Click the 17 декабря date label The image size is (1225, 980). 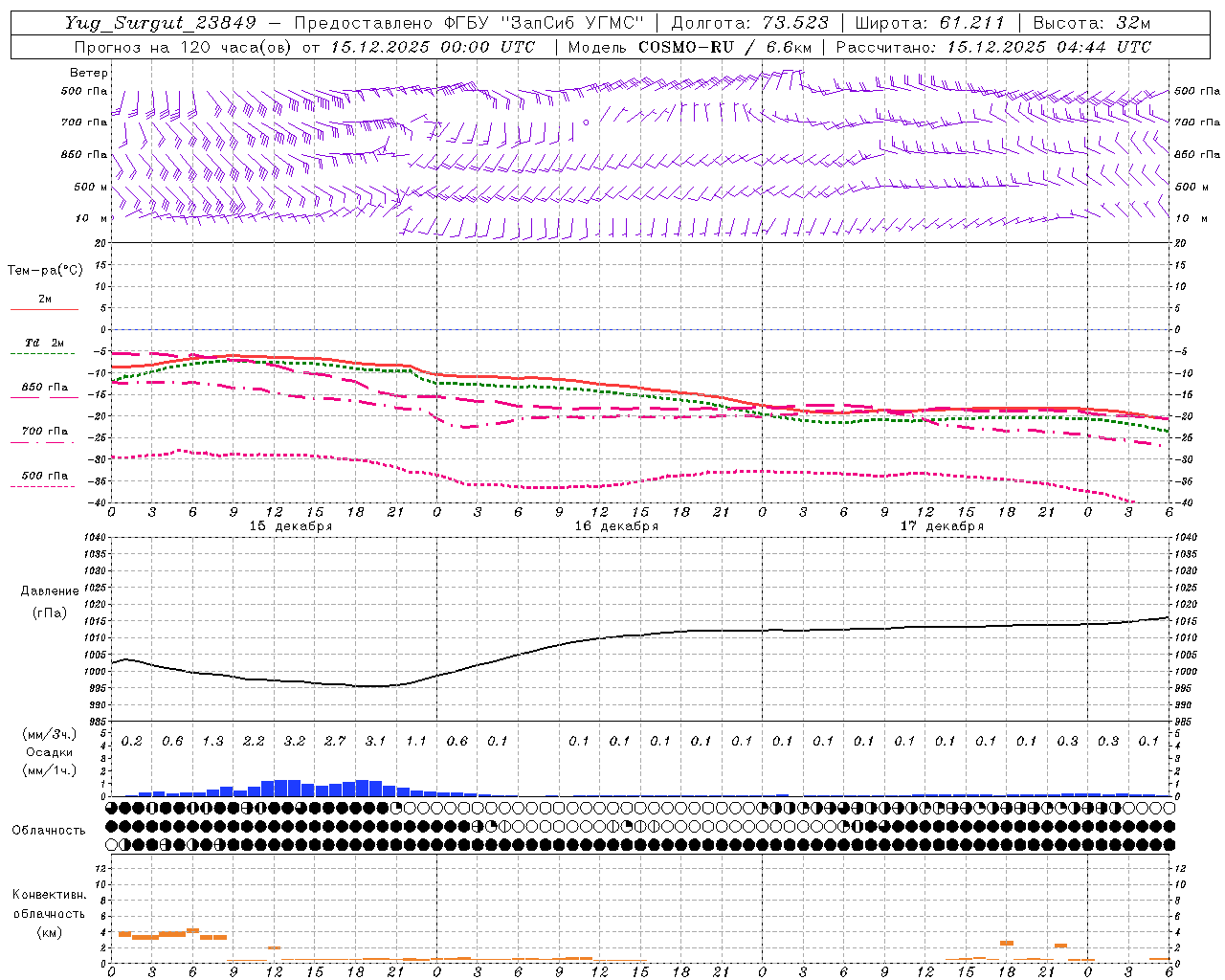[942, 526]
